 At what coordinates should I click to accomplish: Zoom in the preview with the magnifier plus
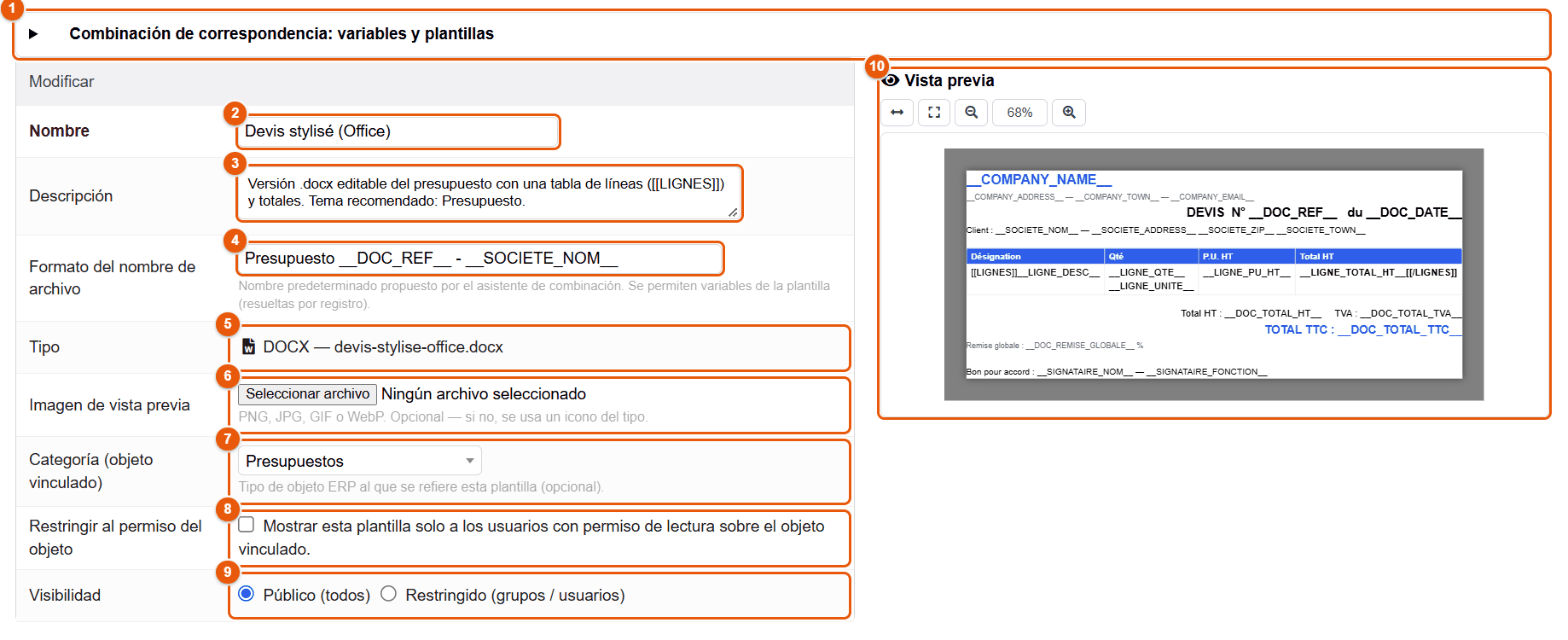coord(1069,112)
